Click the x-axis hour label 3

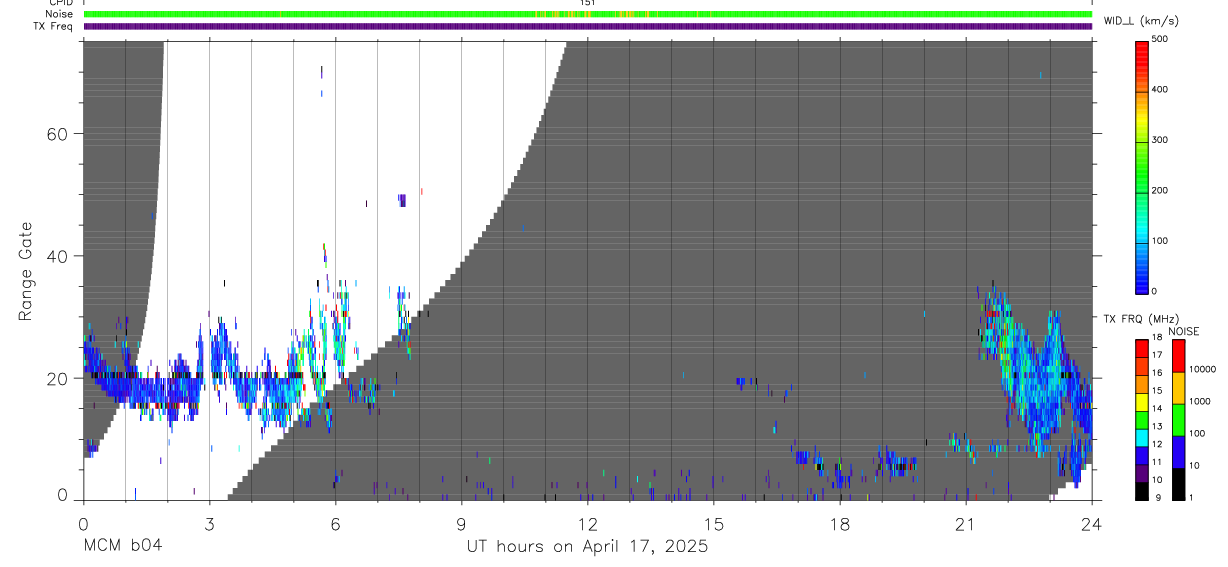[209, 523]
